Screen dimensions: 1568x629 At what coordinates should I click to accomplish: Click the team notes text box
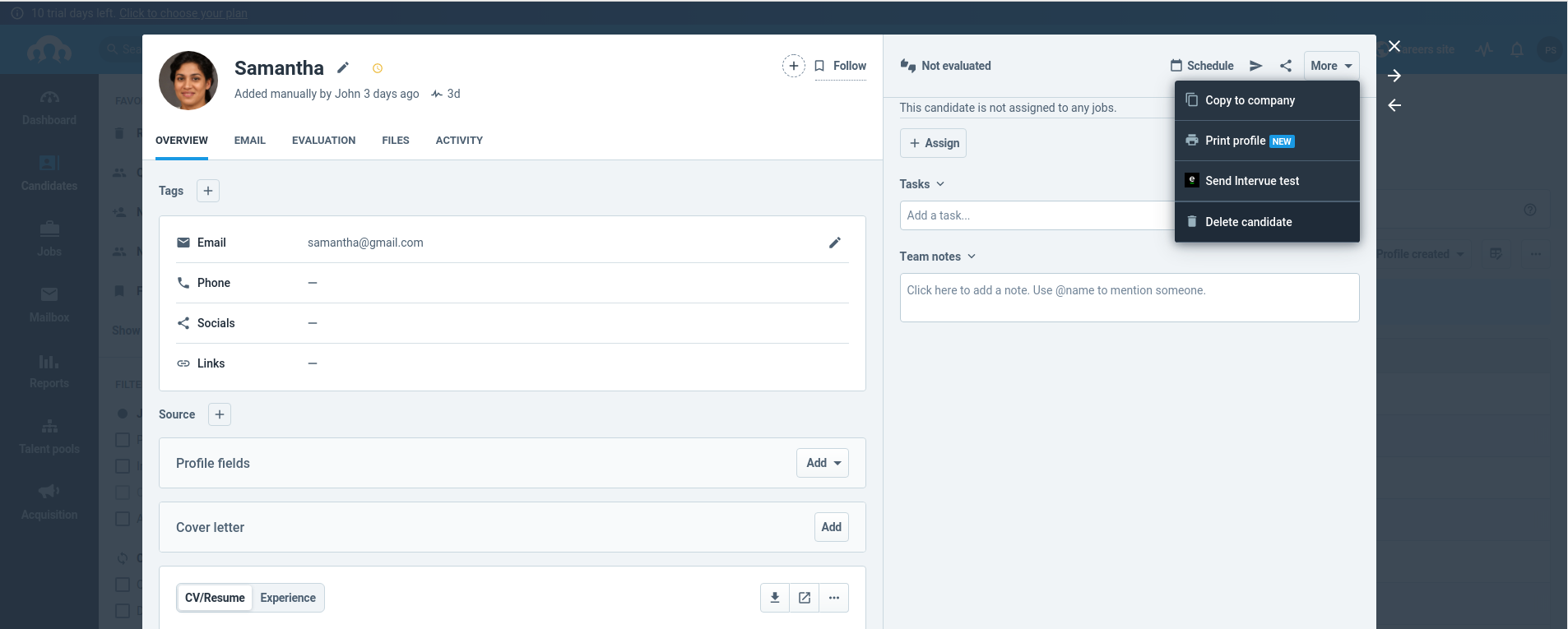(x=1130, y=298)
